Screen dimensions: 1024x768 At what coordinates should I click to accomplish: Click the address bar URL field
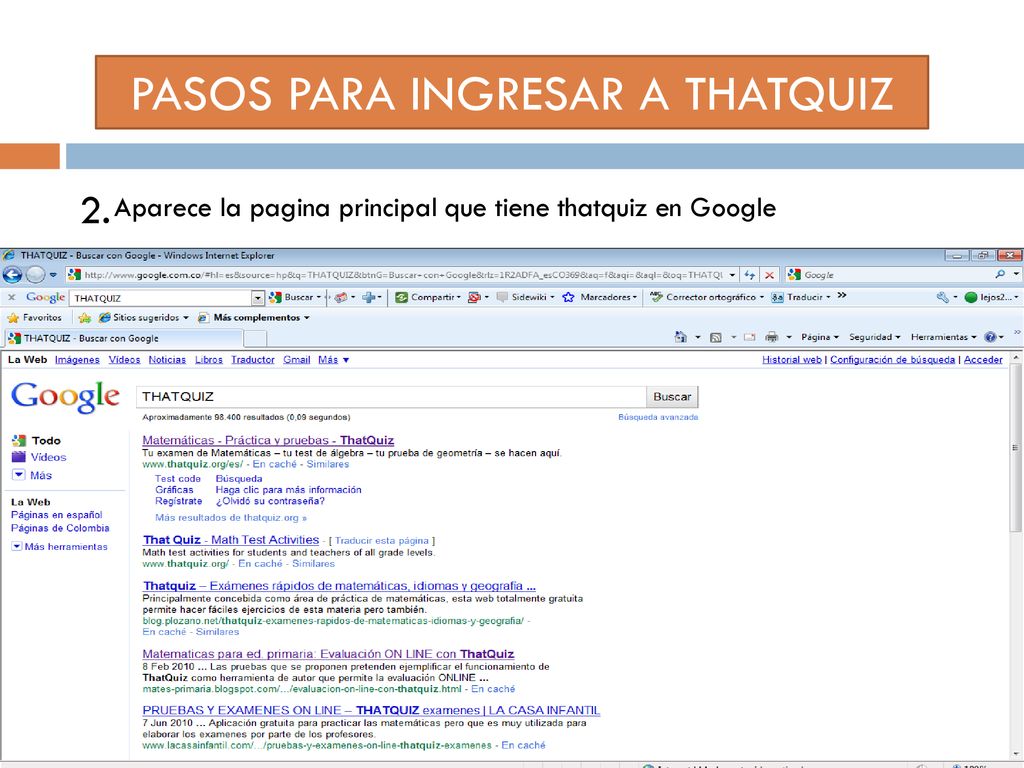pos(402,275)
